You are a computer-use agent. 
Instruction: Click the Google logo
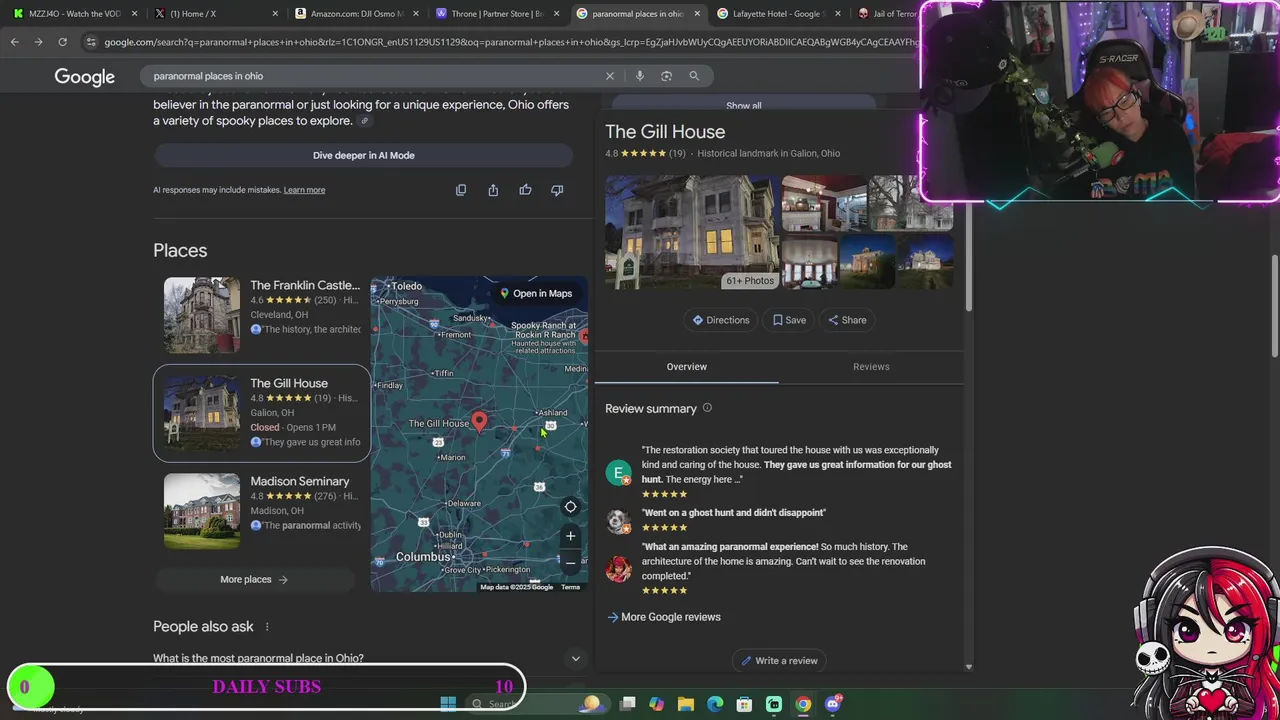click(x=84, y=77)
